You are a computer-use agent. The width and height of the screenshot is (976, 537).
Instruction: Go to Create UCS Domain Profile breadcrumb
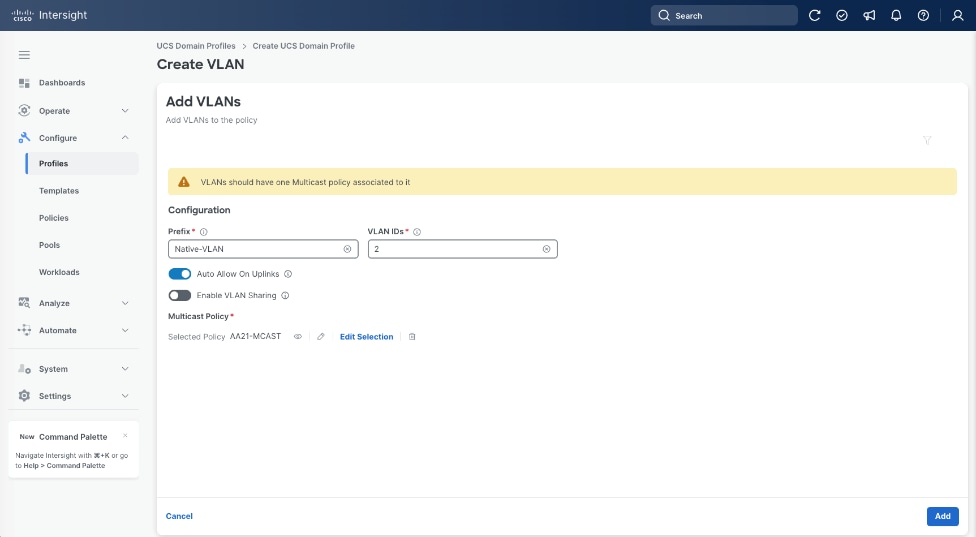tap(304, 46)
